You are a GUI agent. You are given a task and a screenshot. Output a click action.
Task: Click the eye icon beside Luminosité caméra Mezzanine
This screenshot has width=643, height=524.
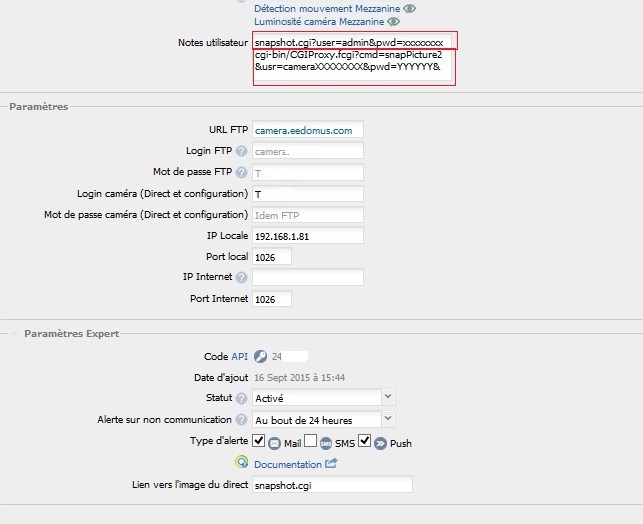(393, 21)
